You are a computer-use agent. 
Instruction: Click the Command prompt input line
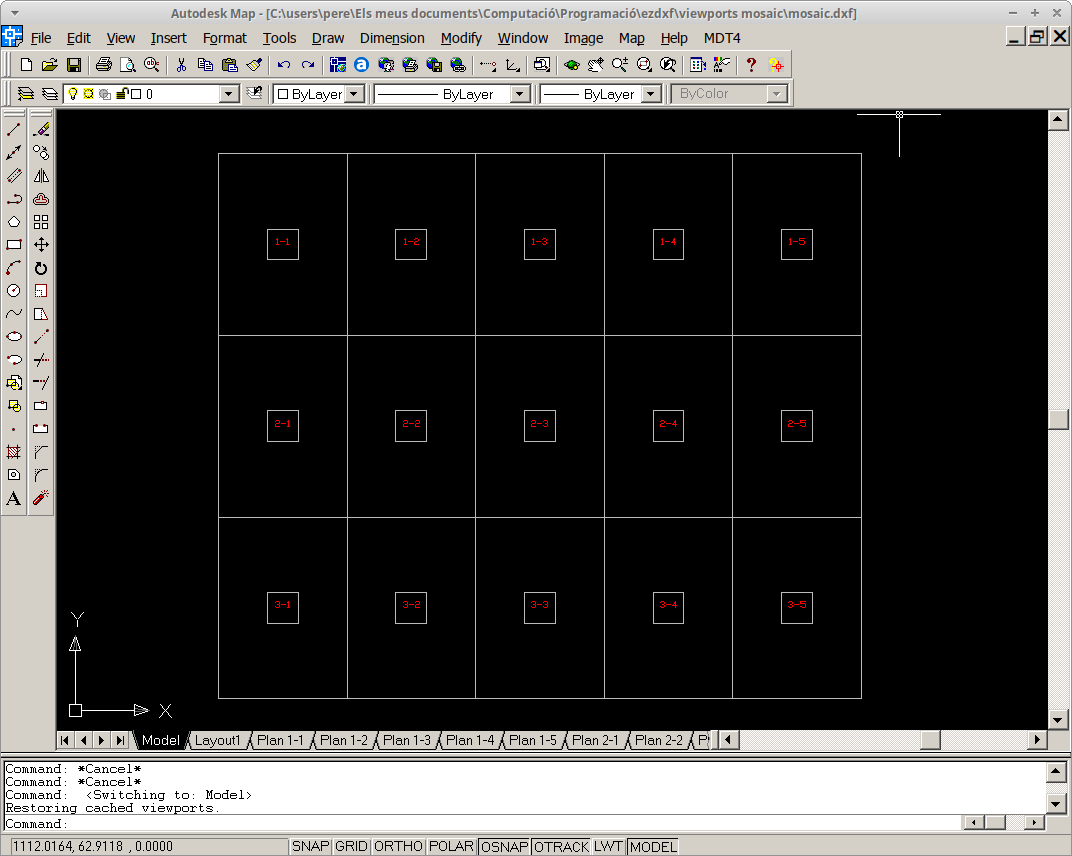click(x=482, y=823)
